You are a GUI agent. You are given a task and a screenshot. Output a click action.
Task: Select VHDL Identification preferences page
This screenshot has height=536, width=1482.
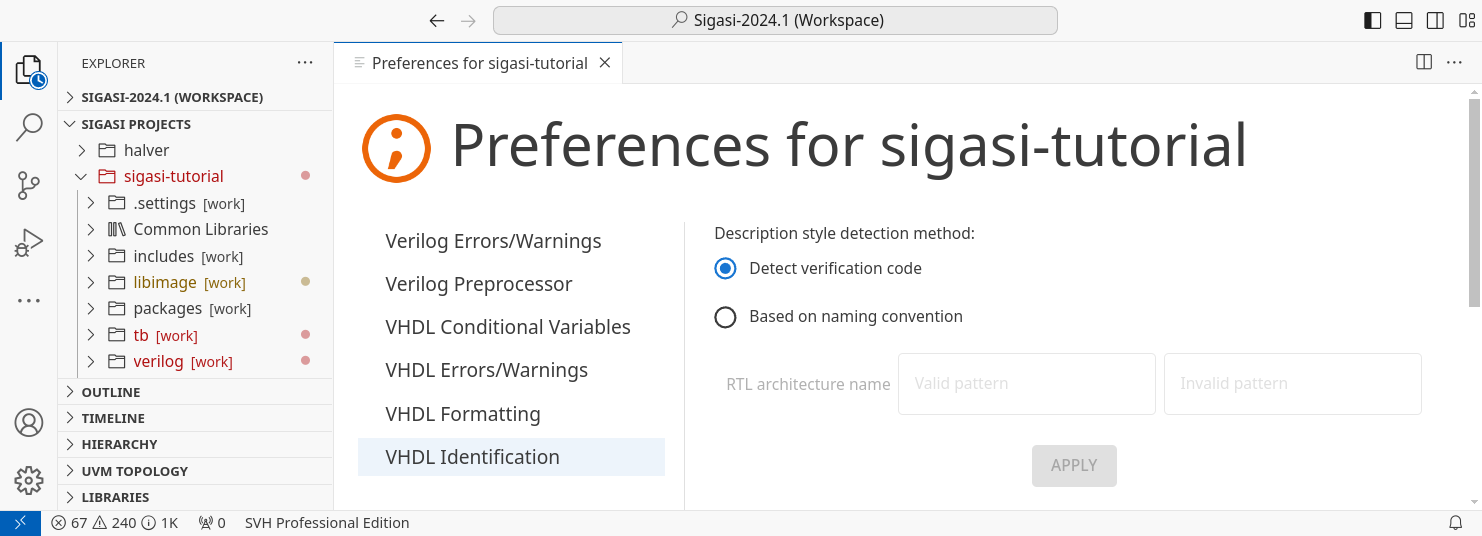[511, 457]
